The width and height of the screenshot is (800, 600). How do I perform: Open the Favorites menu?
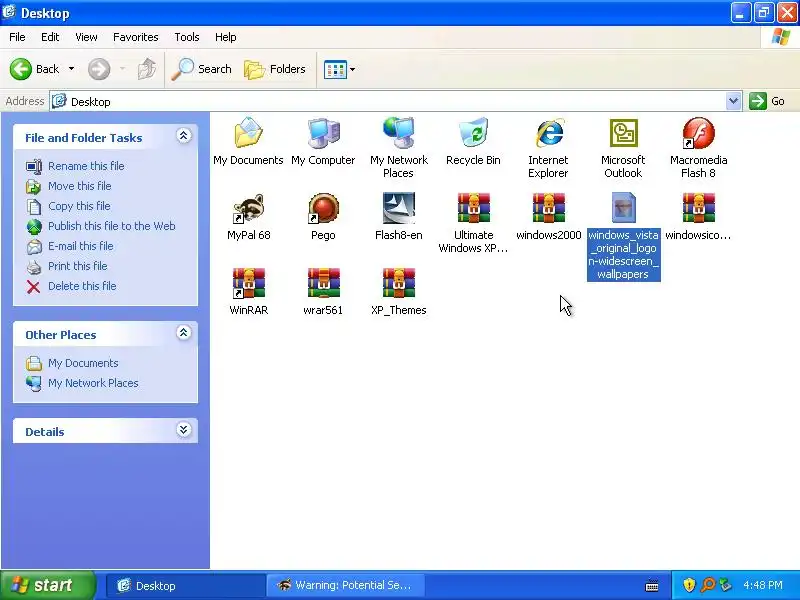(x=136, y=37)
